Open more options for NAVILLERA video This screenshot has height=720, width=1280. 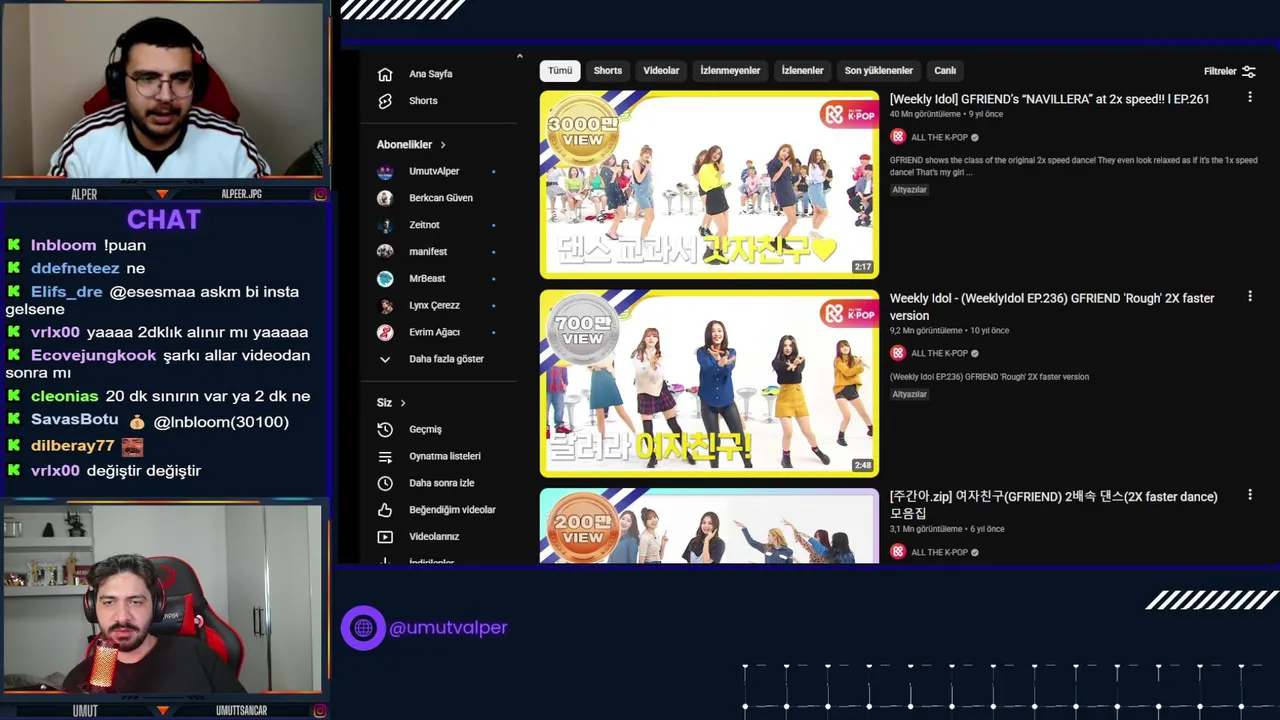(1249, 97)
